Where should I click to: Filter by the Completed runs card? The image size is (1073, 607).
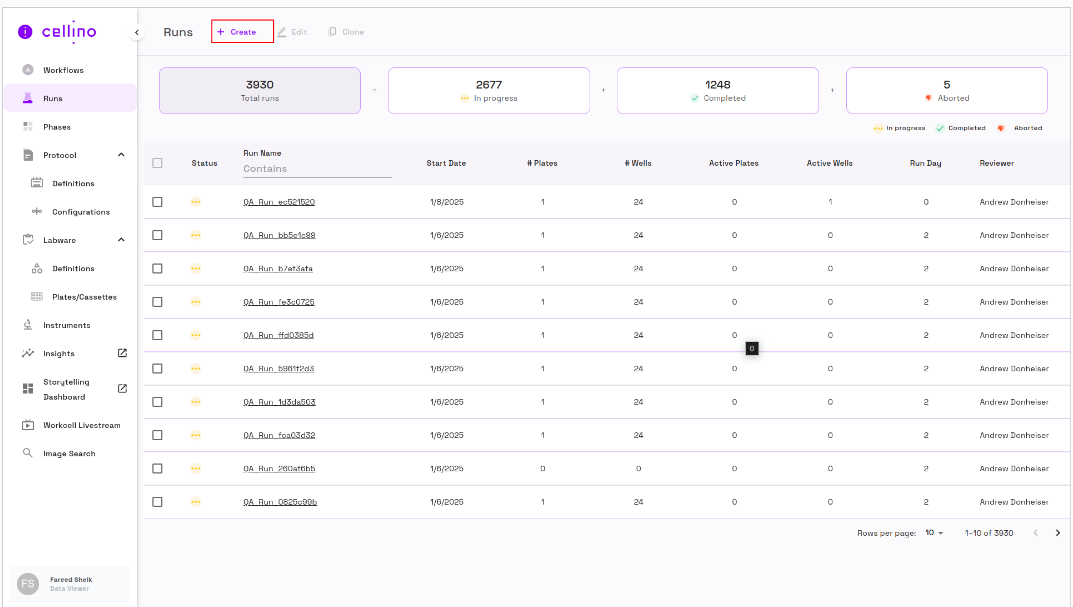coord(717,91)
